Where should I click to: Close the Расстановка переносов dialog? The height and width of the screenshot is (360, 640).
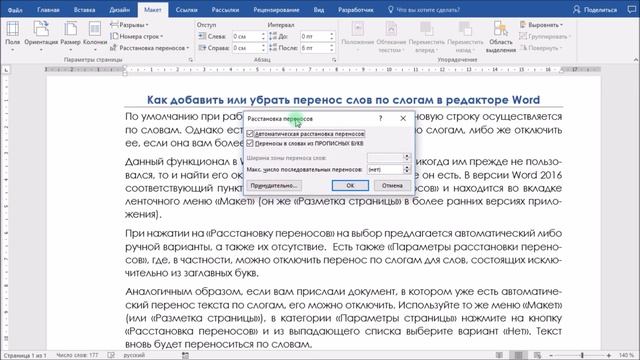(x=403, y=118)
